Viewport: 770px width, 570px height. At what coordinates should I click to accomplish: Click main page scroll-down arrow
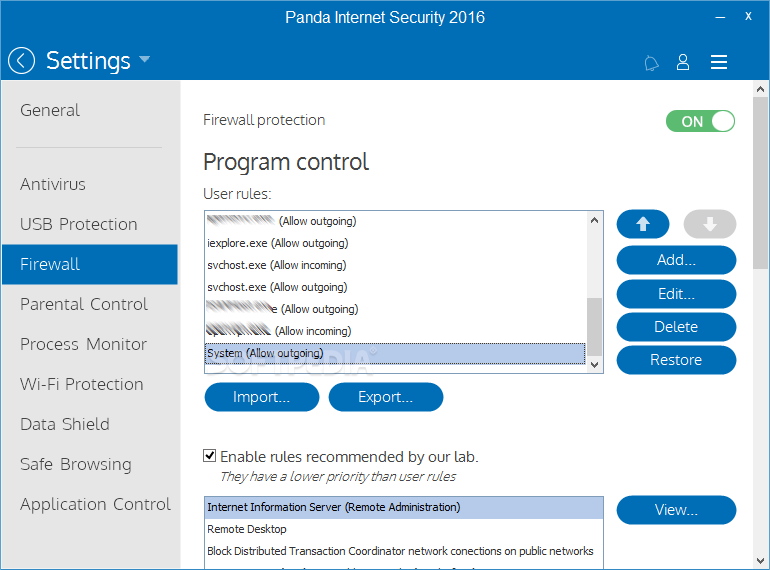pyautogui.click(x=760, y=561)
